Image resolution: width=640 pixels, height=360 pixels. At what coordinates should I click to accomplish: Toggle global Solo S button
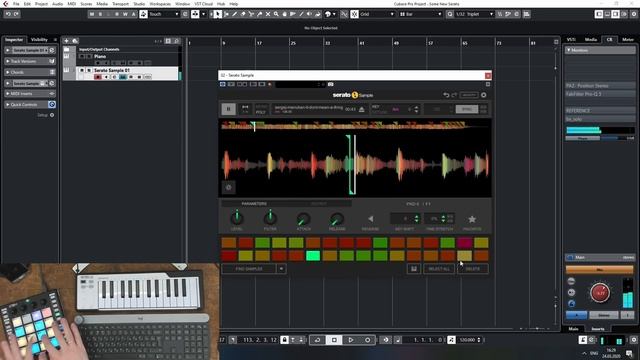click(x=100, y=14)
